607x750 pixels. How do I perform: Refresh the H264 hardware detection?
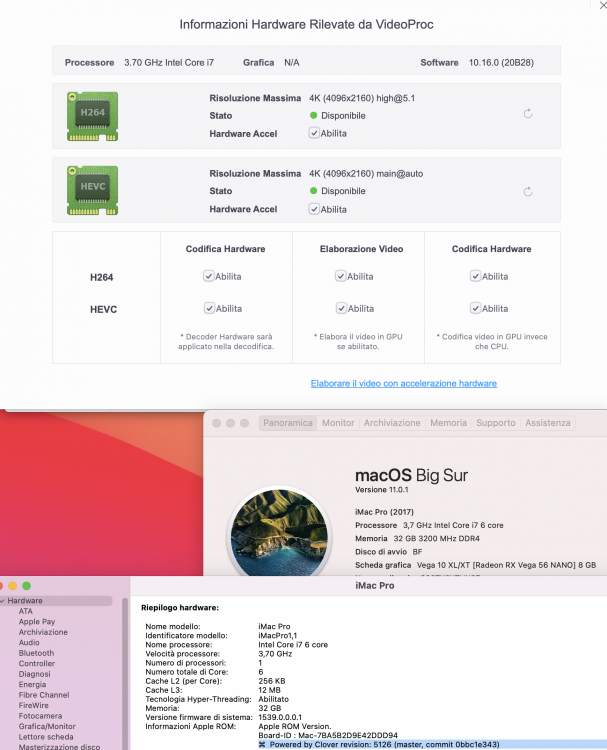pos(528,113)
